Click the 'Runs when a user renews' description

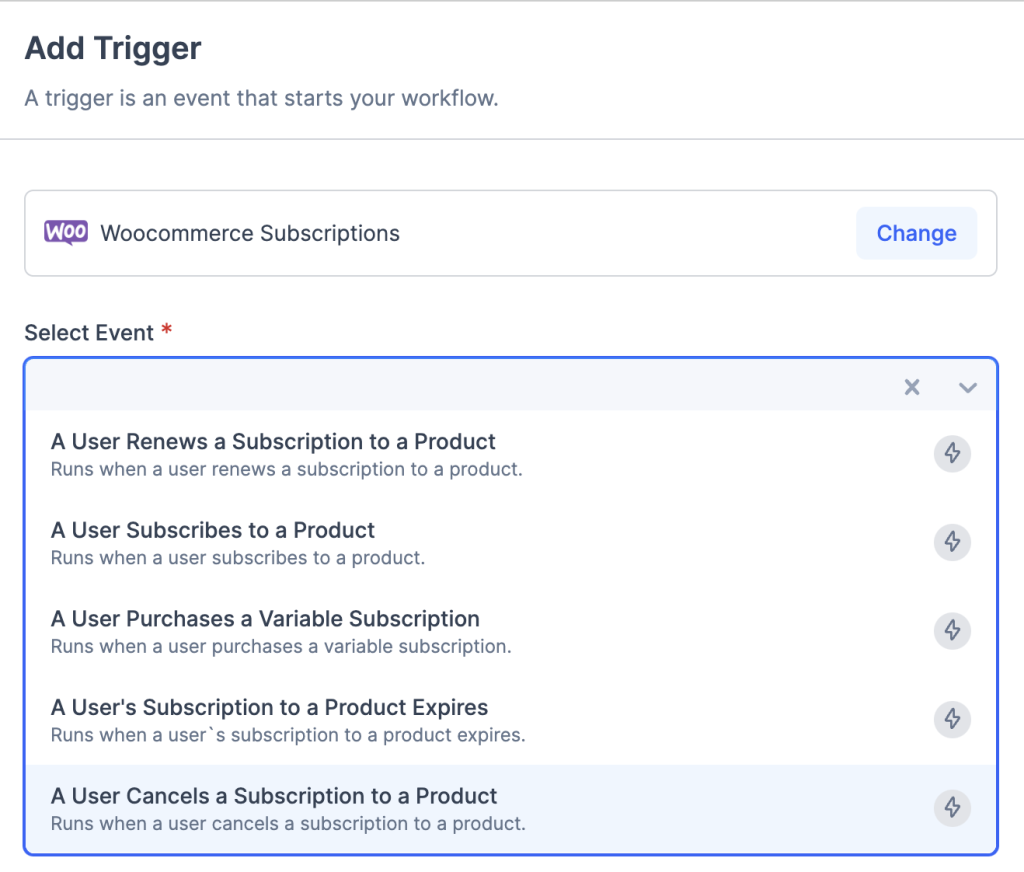[x=286, y=469]
